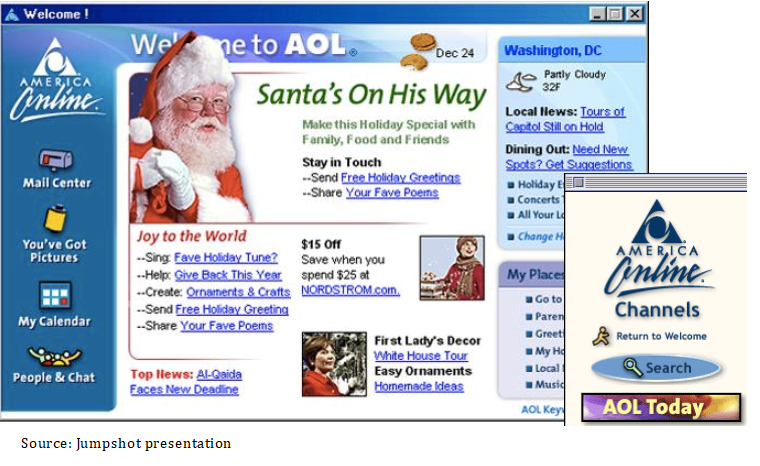This screenshot has height=466, width=760.
Task: Open You've Got Pictures film roll icon
Action: click(x=55, y=219)
